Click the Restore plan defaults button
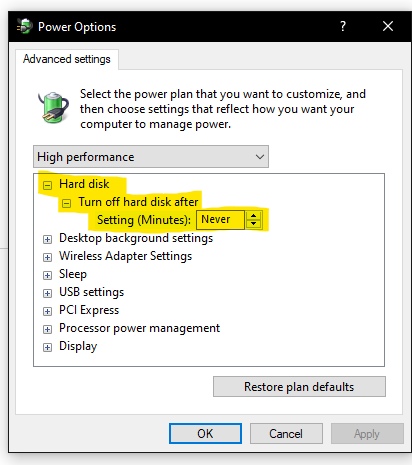 tap(299, 387)
